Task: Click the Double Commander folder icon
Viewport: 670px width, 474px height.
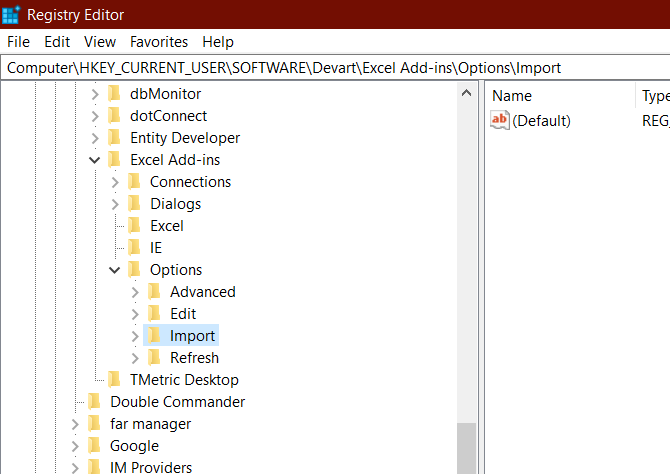Action: tap(94, 402)
